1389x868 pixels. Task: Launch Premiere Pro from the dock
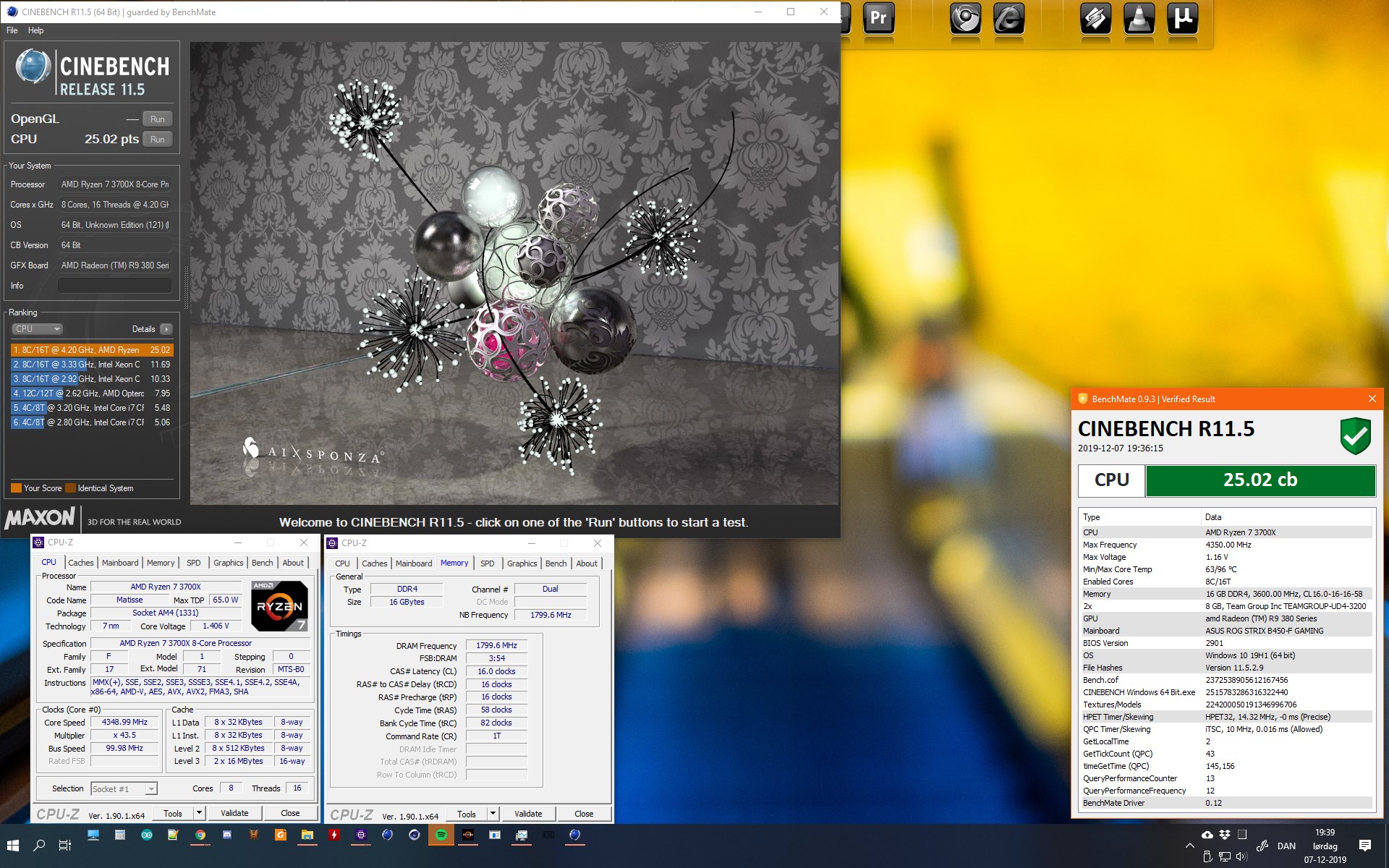click(x=878, y=18)
